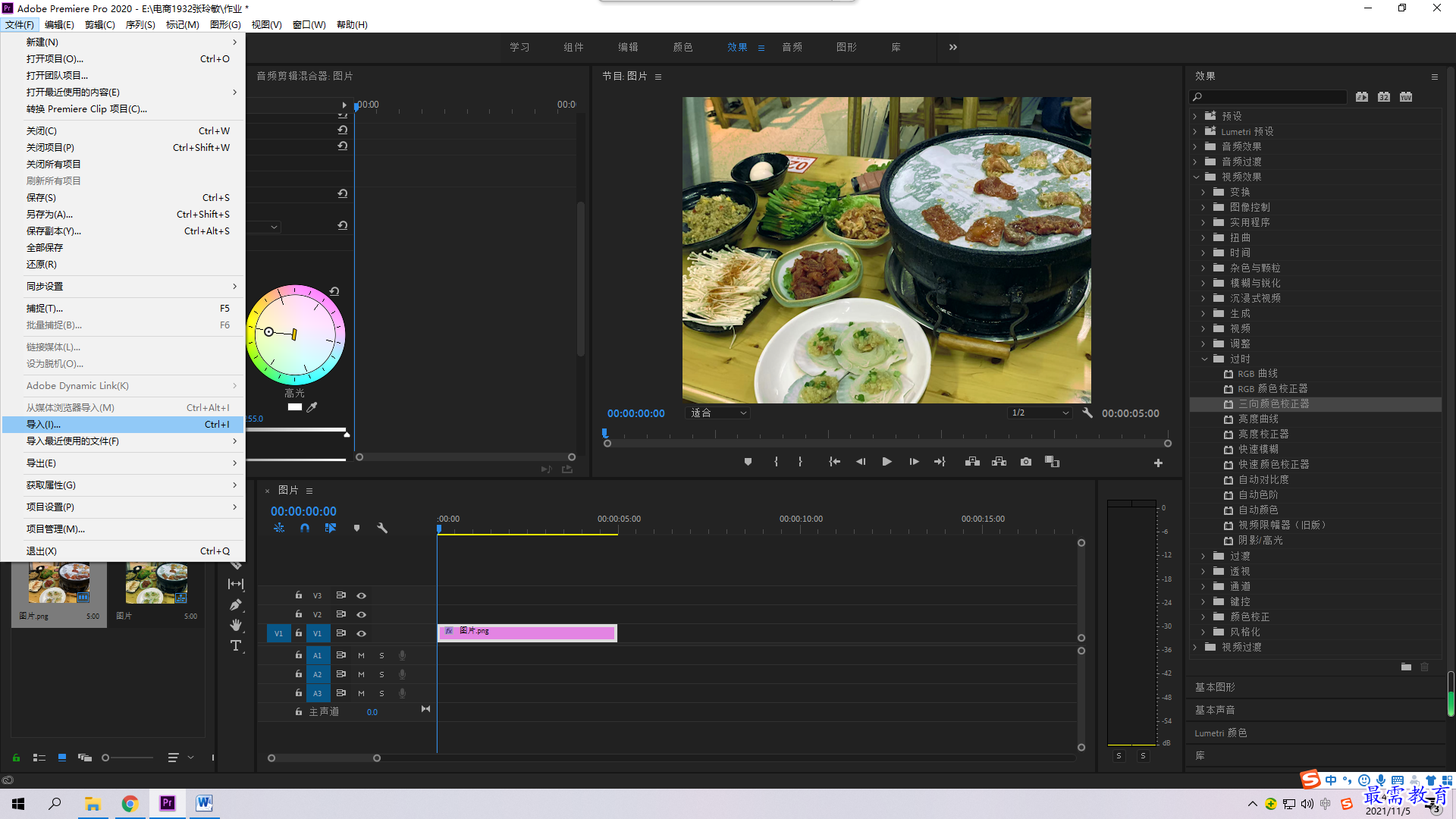1456x819 pixels.
Task: Show more workspaces via overflow chevrons
Action: pyautogui.click(x=953, y=47)
